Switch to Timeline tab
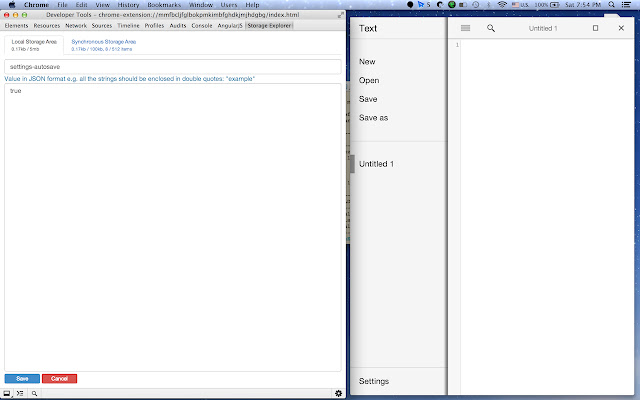Viewport: 640px width, 400px height. [128, 25]
